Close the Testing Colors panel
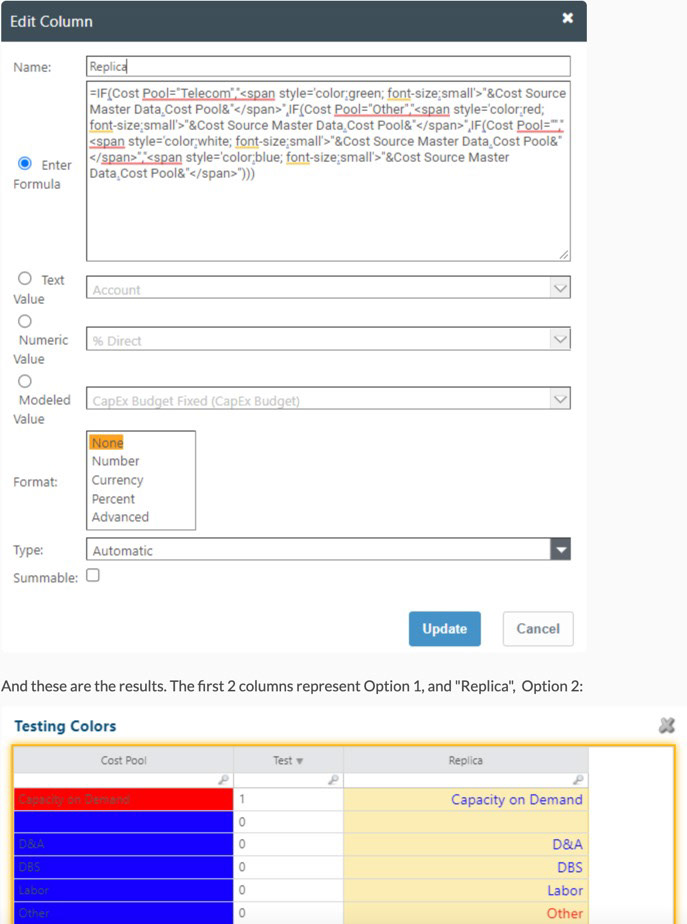Screen dimensions: 687x924 [x=666, y=725]
